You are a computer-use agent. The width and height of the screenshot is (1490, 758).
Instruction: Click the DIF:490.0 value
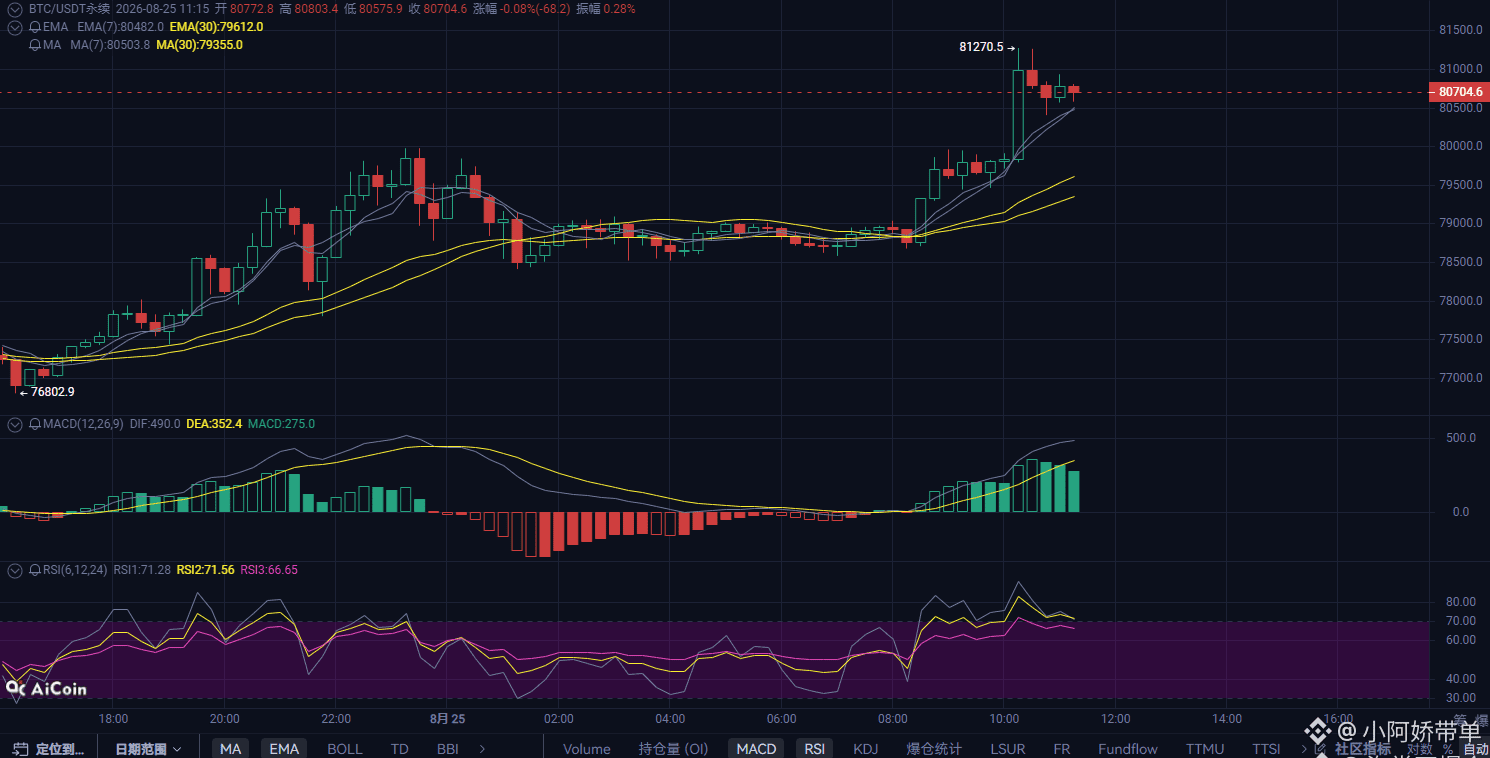click(x=155, y=424)
